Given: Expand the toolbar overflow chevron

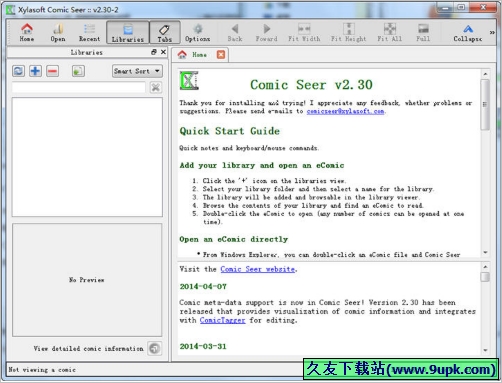Looking at the screenshot, I should pos(492,32).
